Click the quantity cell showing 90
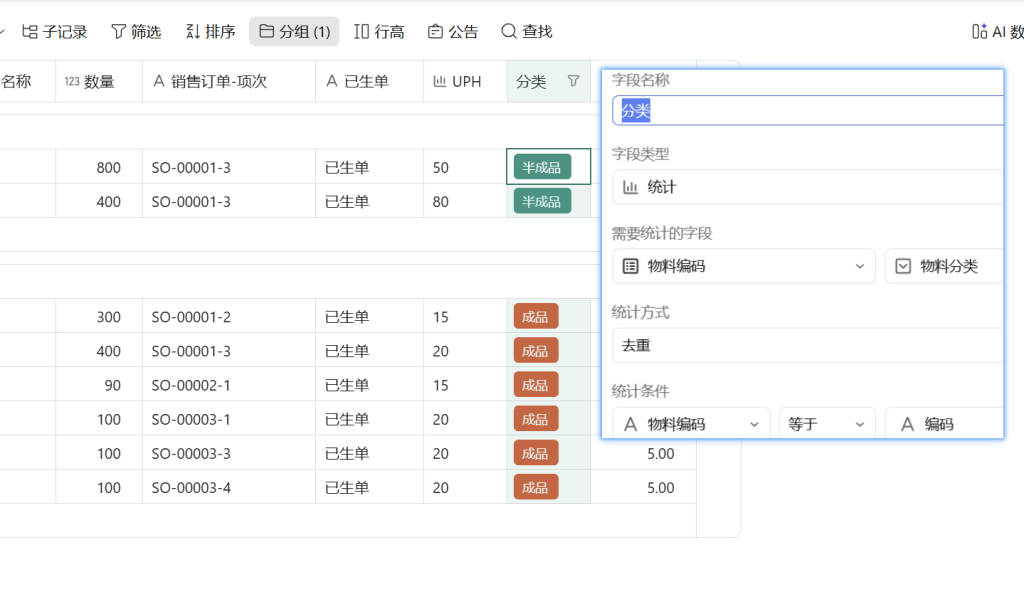Viewport: 1024px width, 604px height. point(99,385)
